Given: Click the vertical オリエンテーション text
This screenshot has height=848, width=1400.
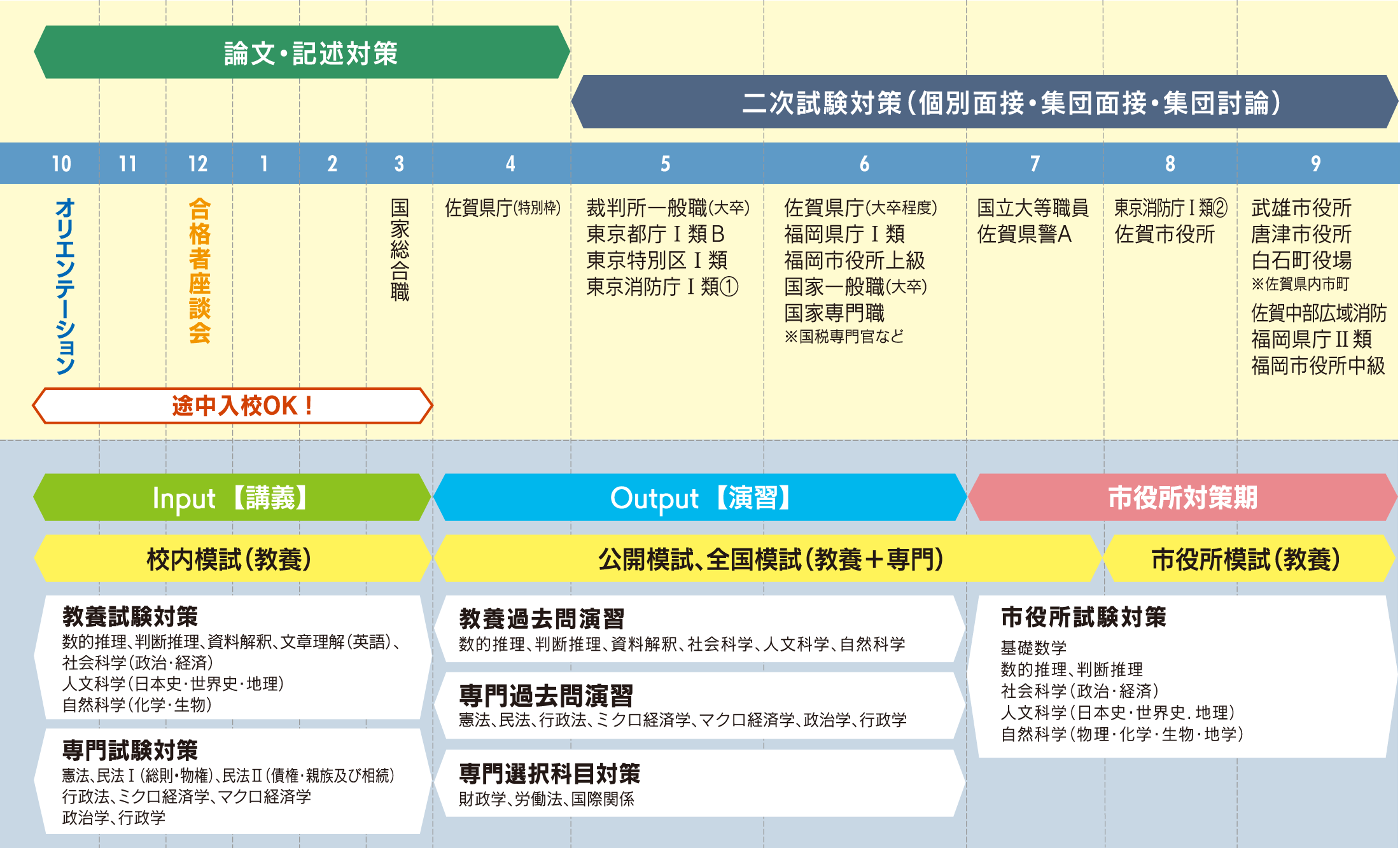Looking at the screenshot, I should click(x=66, y=286).
